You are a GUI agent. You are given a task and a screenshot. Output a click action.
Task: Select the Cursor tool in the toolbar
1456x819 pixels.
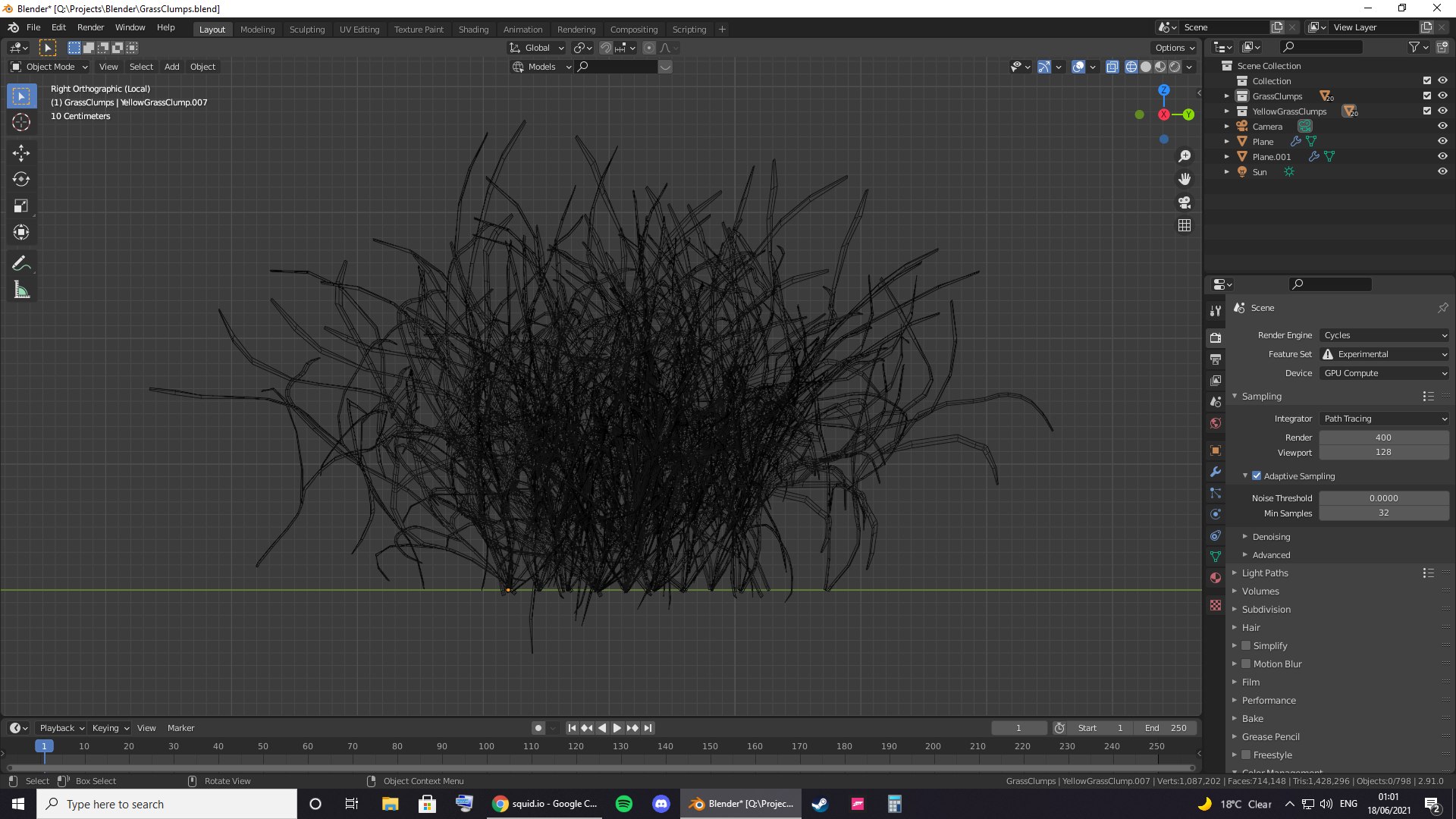[x=21, y=122]
